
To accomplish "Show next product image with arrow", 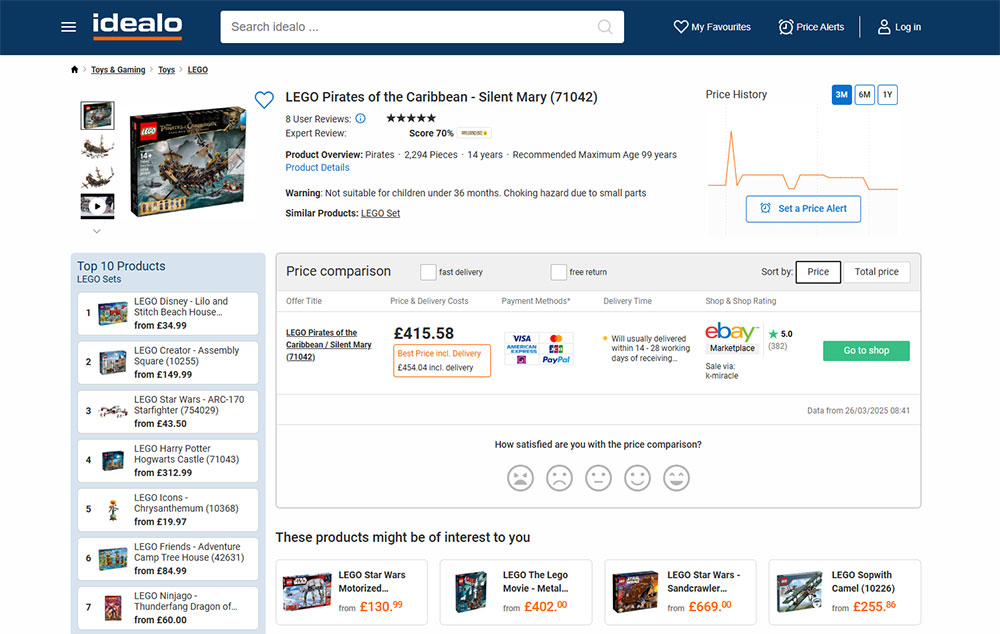I will pyautogui.click(x=237, y=161).
